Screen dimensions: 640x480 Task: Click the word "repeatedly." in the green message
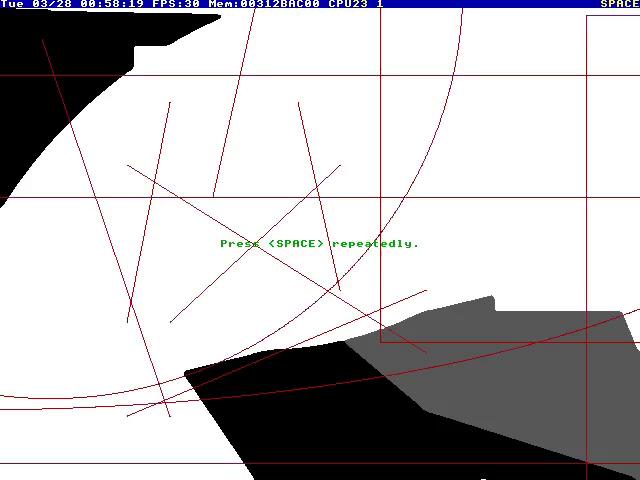(375, 243)
